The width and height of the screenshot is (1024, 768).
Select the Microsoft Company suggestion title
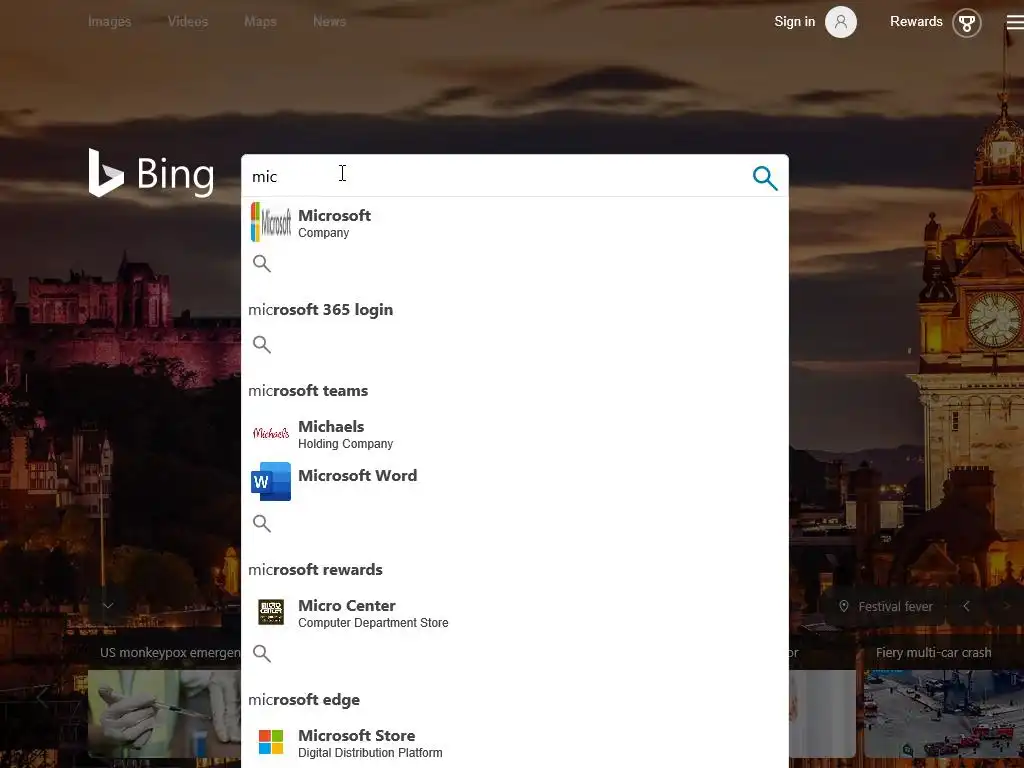[334, 216]
